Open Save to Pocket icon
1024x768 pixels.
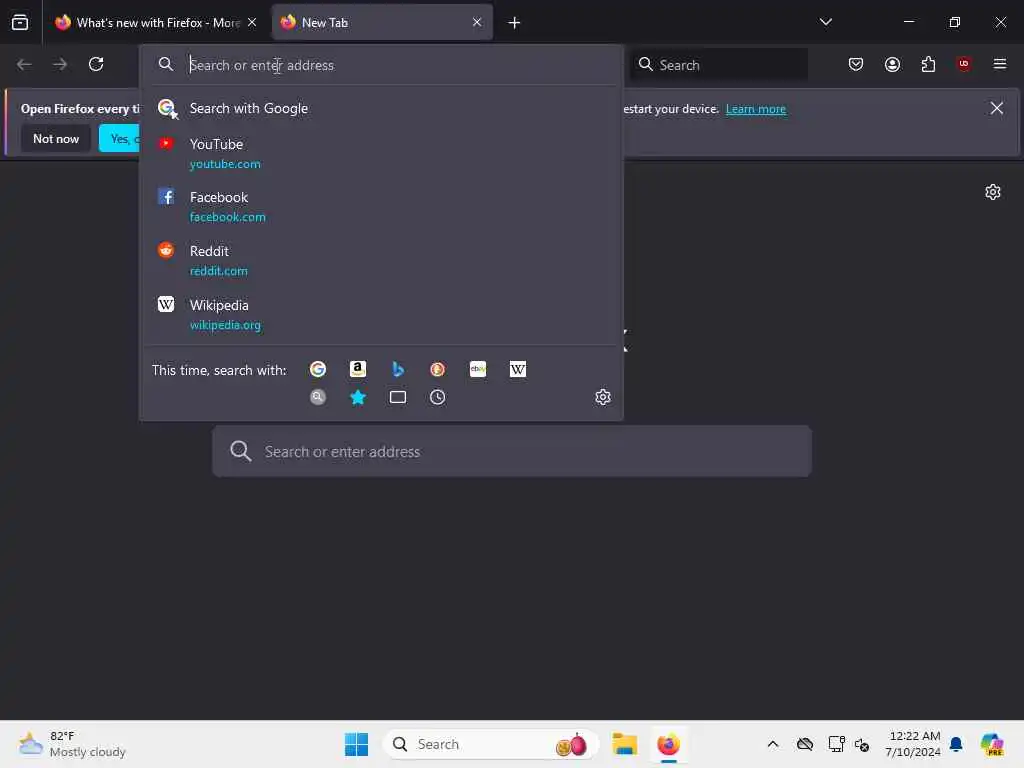pyautogui.click(x=856, y=64)
